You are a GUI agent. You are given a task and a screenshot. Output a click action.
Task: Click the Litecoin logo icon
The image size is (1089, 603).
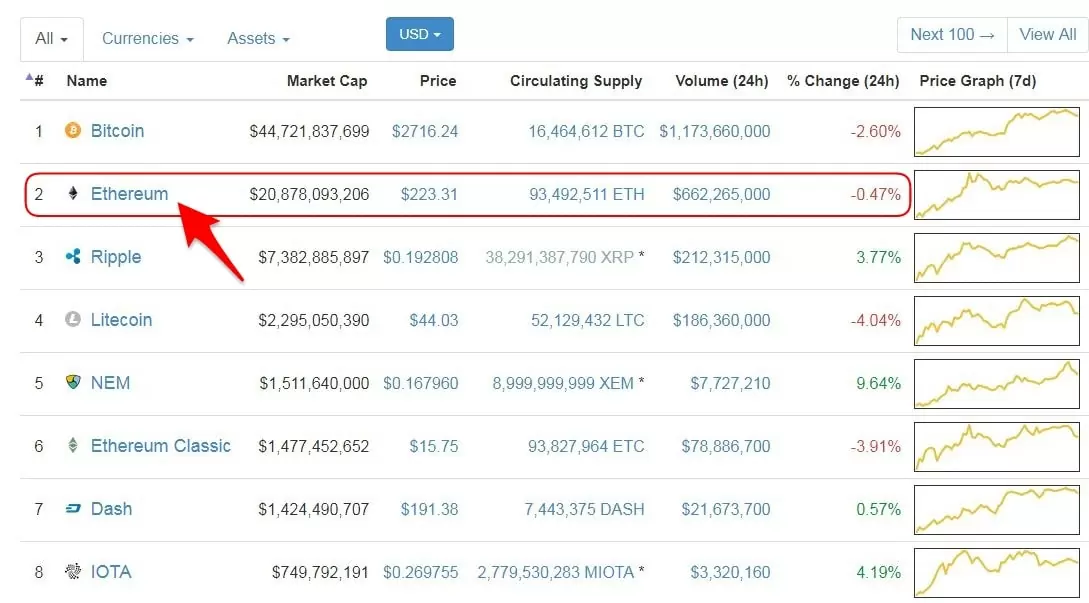pos(73,319)
